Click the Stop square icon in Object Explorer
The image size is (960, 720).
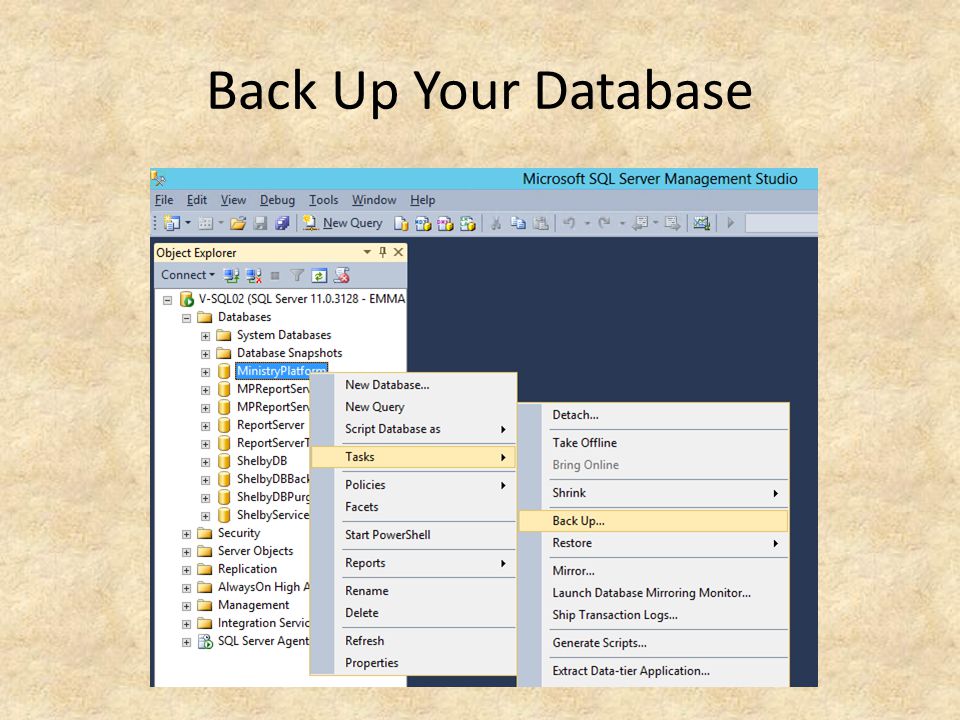(275, 276)
